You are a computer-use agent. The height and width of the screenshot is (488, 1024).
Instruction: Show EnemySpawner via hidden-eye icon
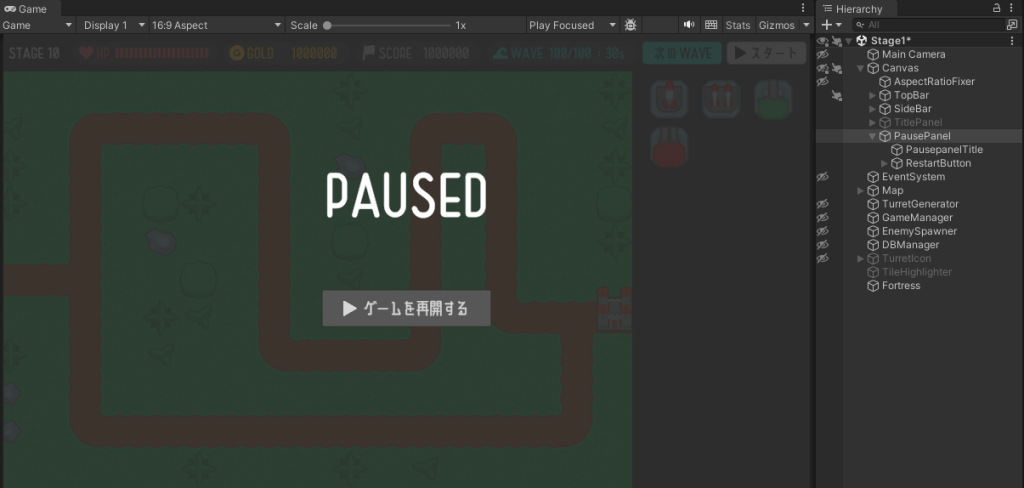(823, 232)
